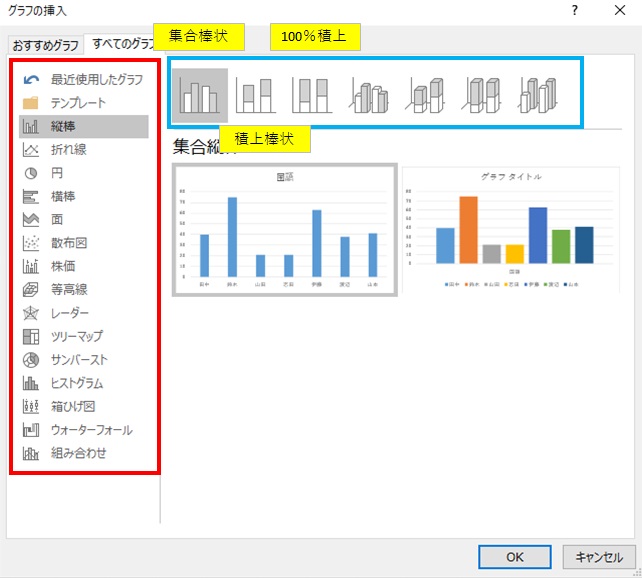Switch to the すべてのグラフ tab
The image size is (642, 578).
click(x=122, y=43)
